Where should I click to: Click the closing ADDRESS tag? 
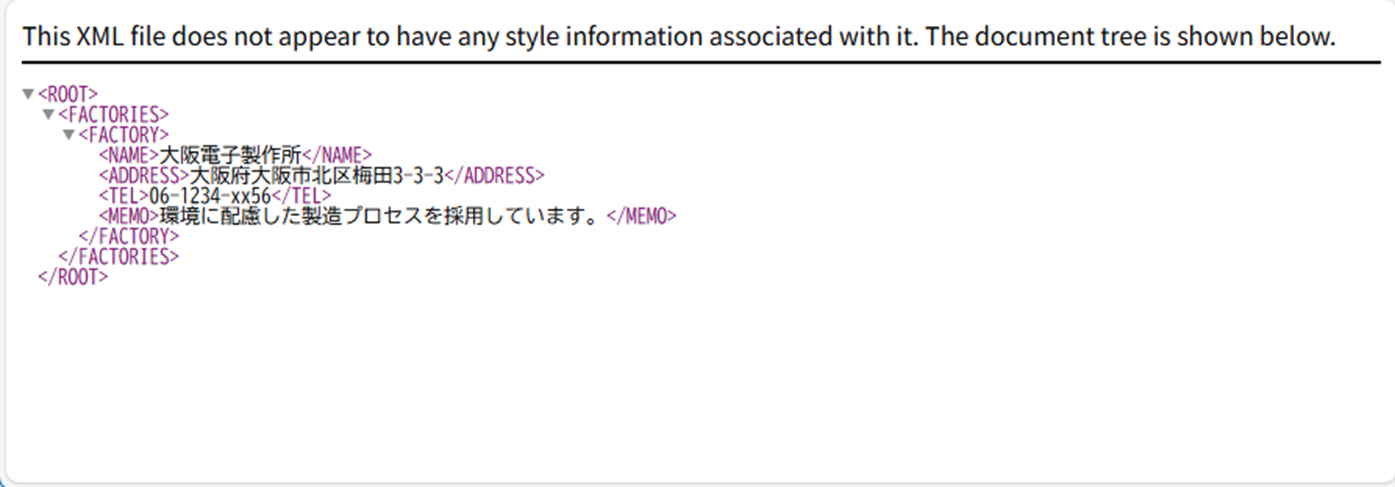(x=494, y=176)
